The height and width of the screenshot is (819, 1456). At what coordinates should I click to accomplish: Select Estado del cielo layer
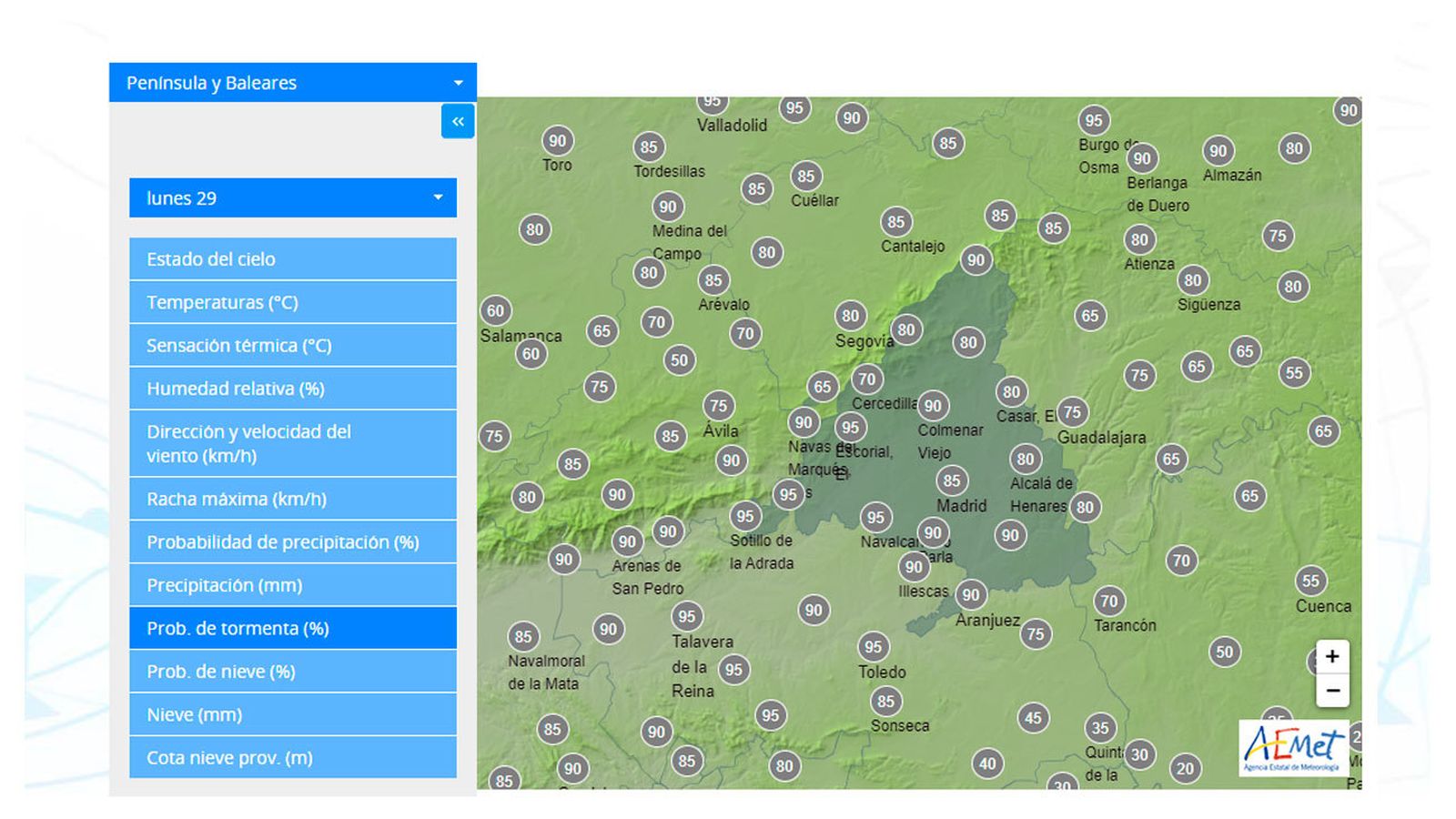pos(293,259)
